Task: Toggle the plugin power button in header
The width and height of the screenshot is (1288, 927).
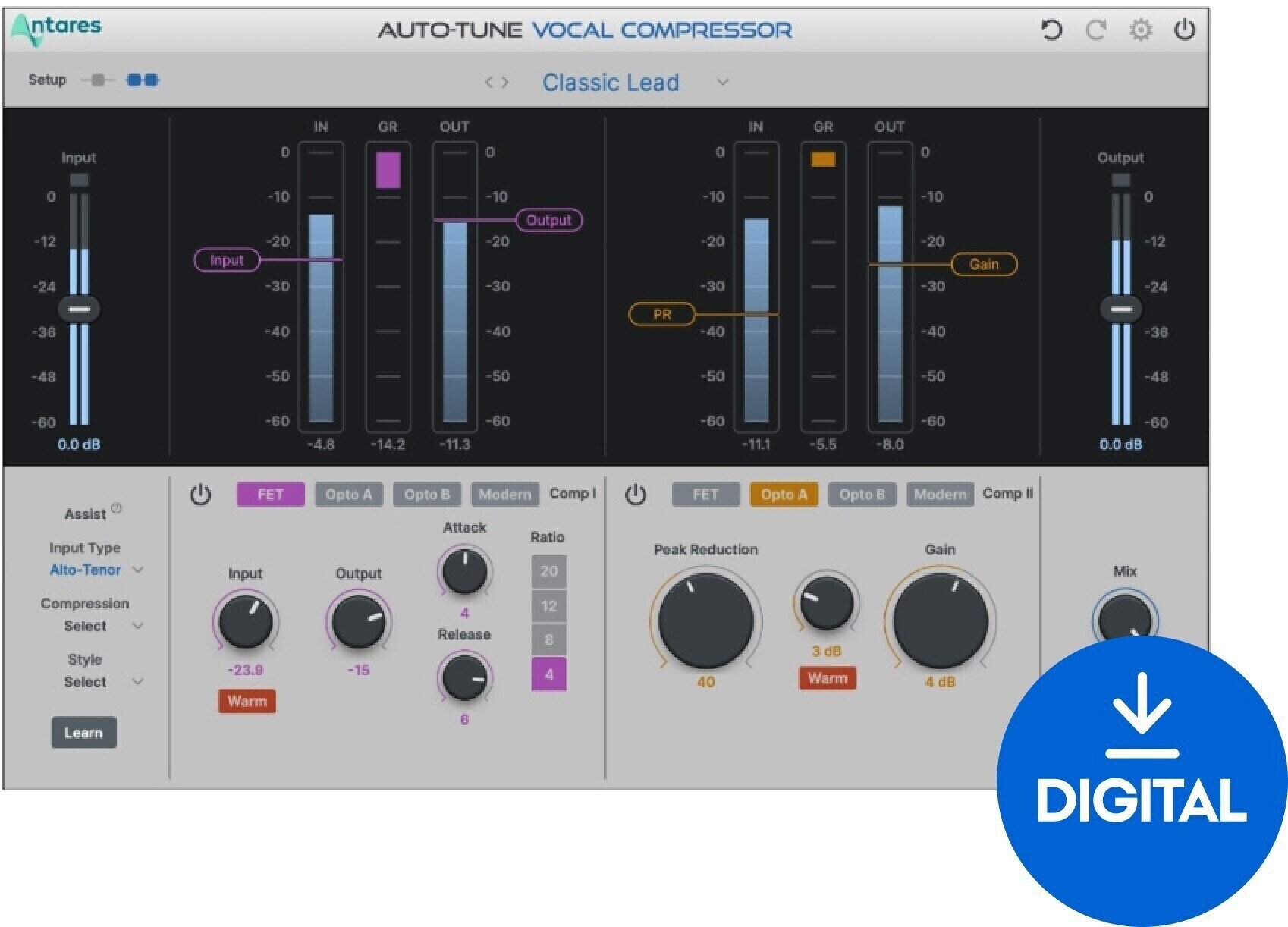Action: tap(1185, 30)
